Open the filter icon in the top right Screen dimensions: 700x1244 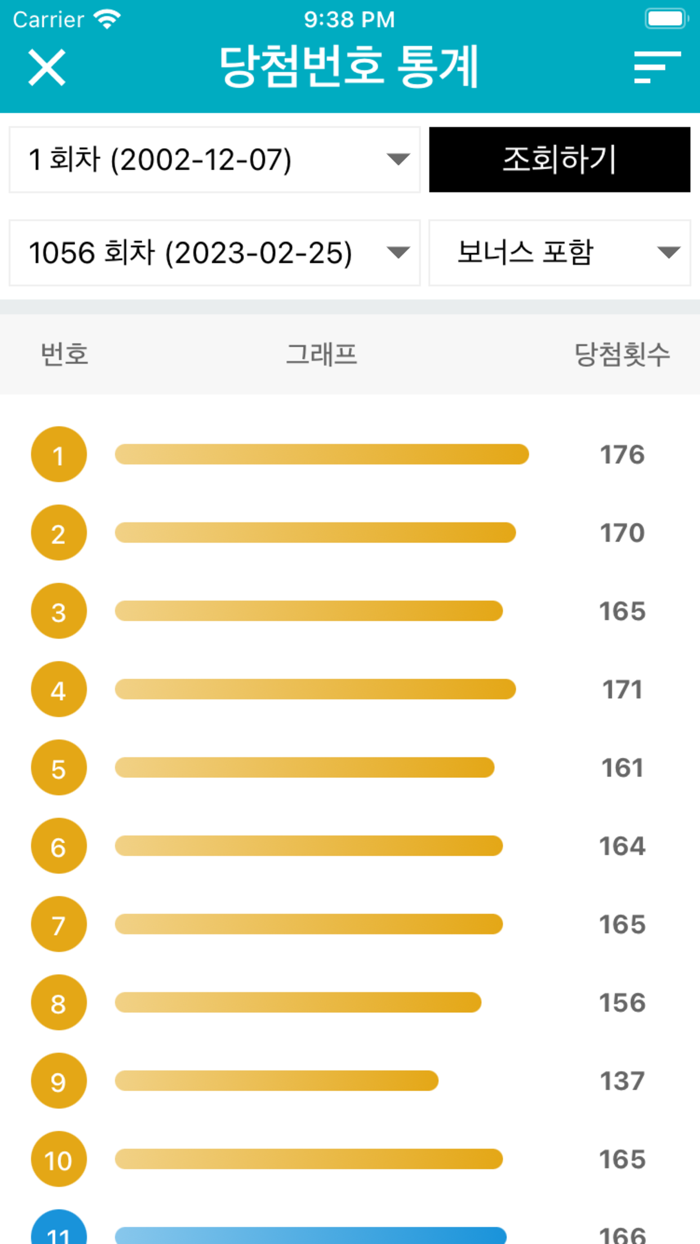[655, 67]
